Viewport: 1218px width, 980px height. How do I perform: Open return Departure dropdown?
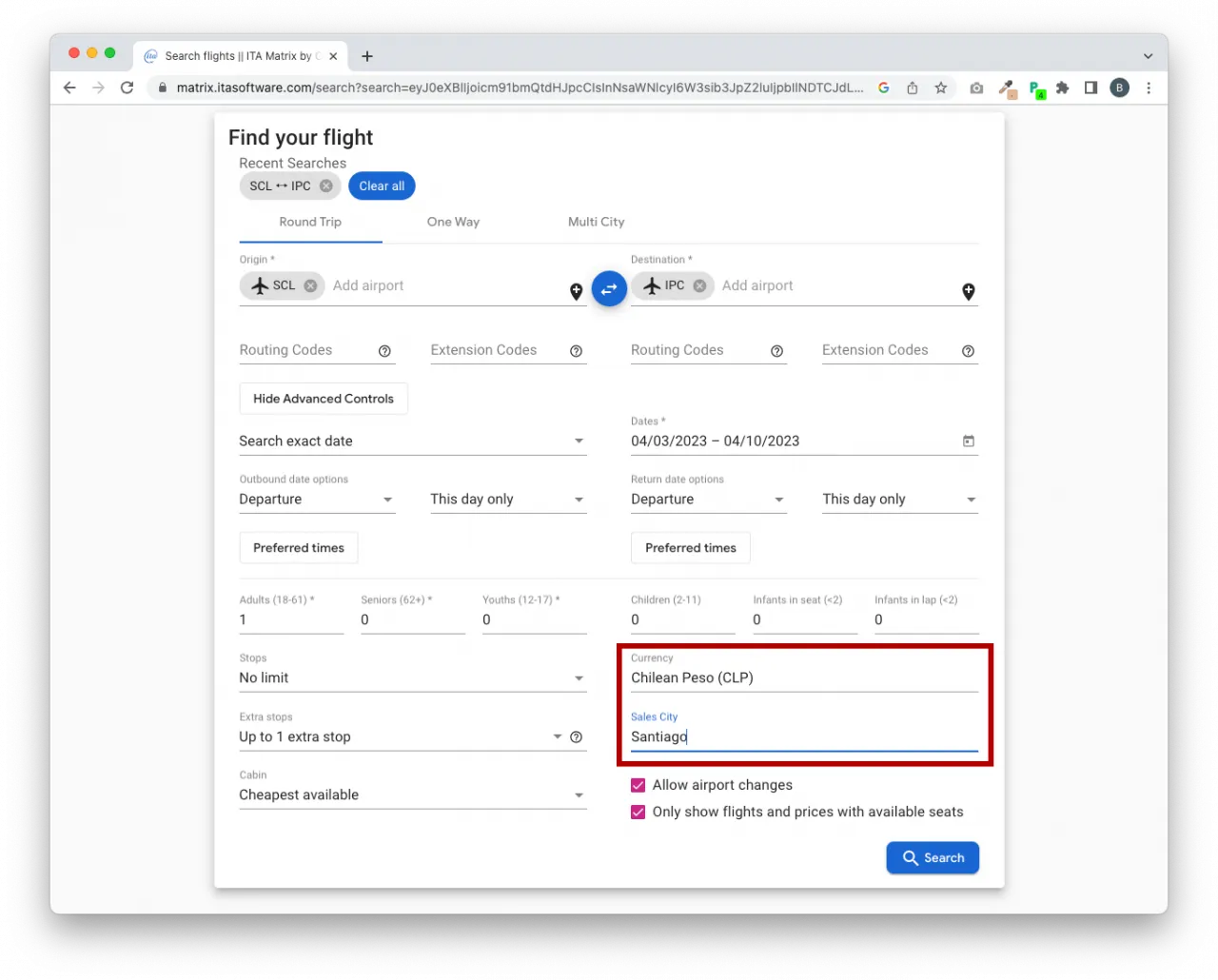point(709,500)
